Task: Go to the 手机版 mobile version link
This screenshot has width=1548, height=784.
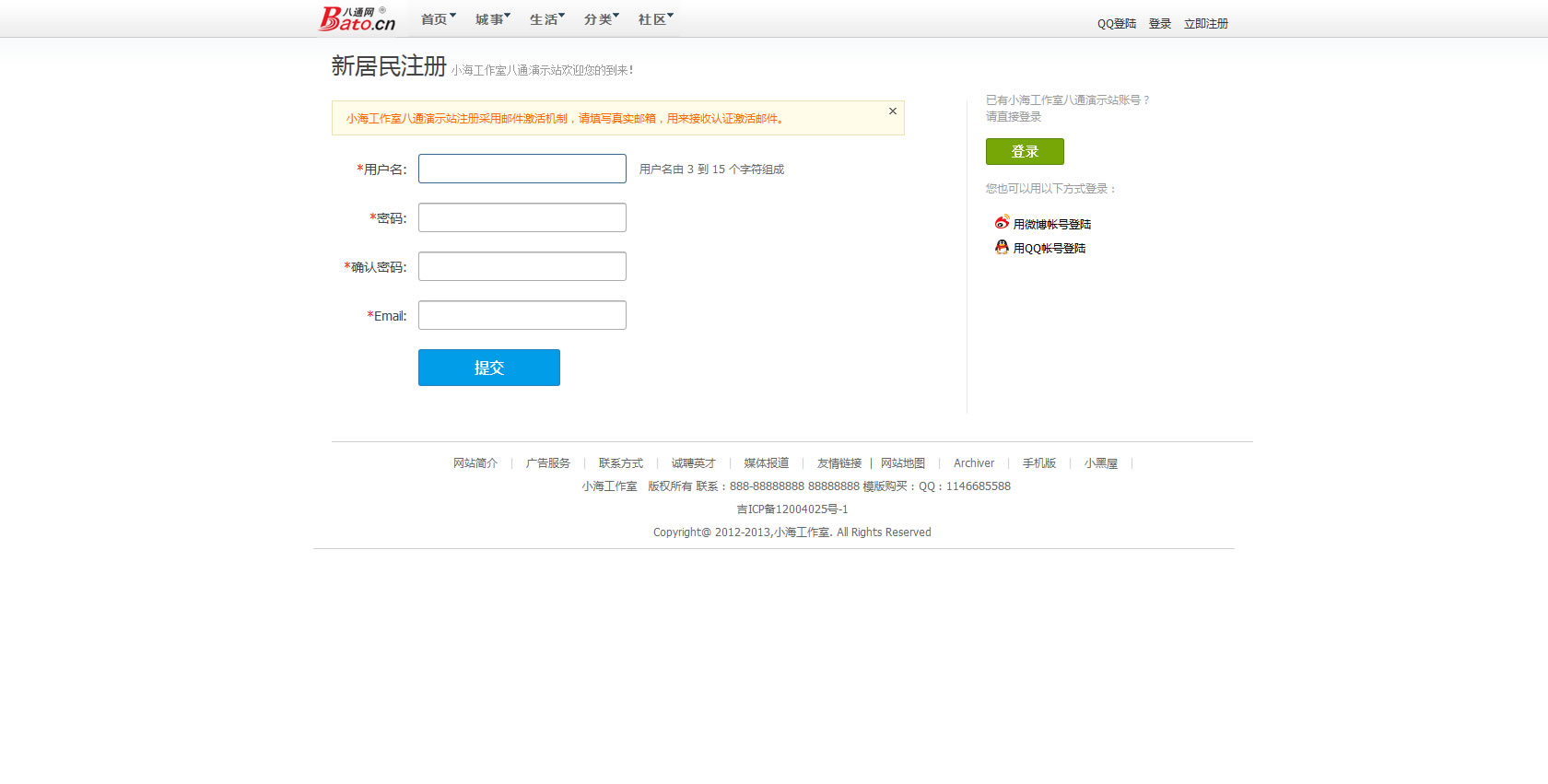Action: [x=1038, y=463]
